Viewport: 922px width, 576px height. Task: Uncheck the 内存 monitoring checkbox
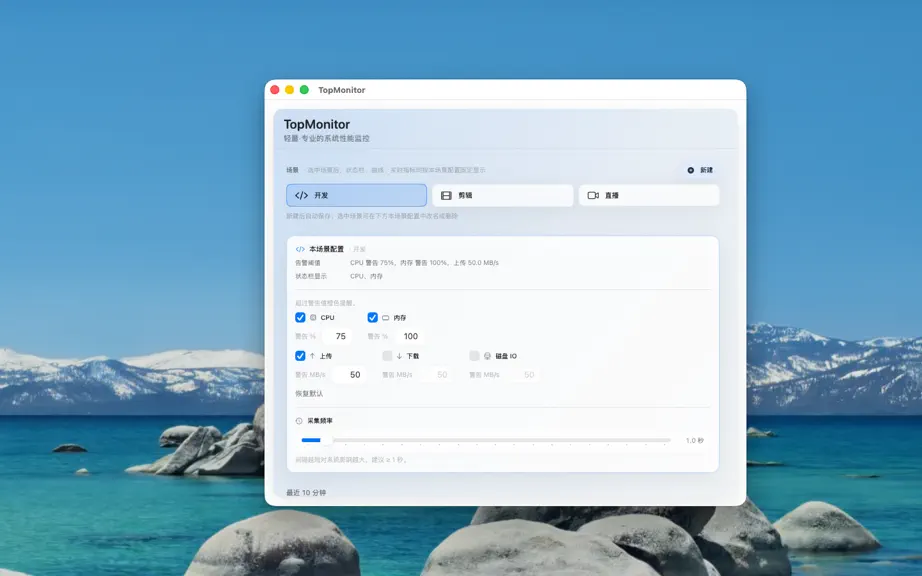[x=372, y=317]
